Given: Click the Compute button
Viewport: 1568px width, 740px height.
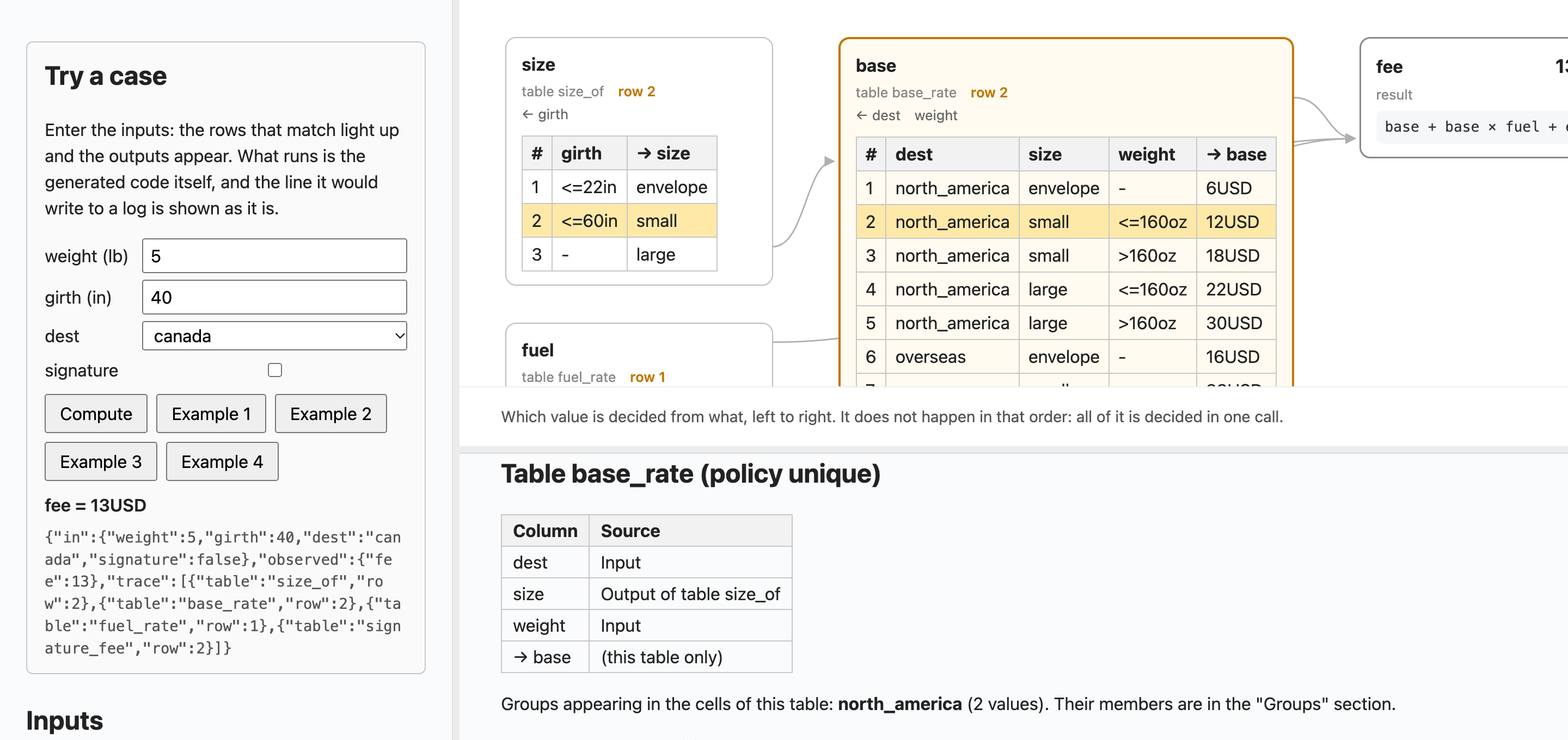Looking at the screenshot, I should tap(96, 414).
